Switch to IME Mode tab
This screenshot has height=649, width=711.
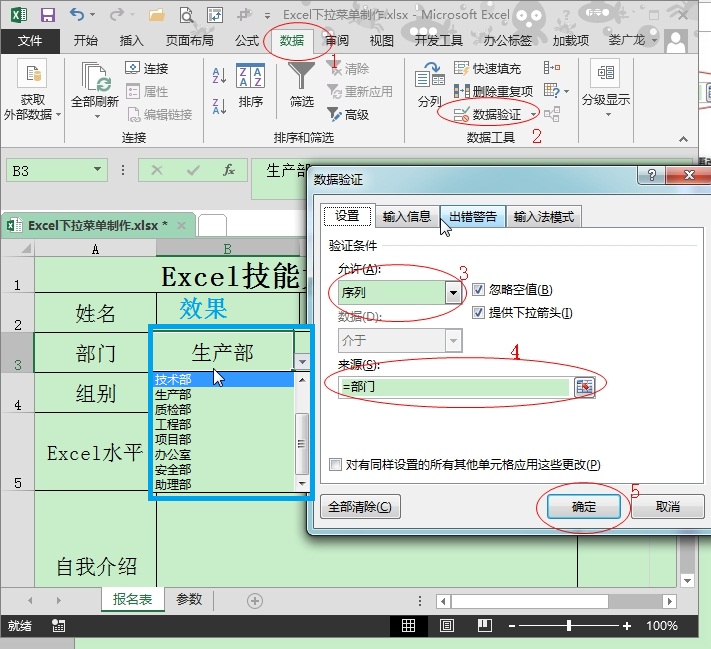(544, 217)
